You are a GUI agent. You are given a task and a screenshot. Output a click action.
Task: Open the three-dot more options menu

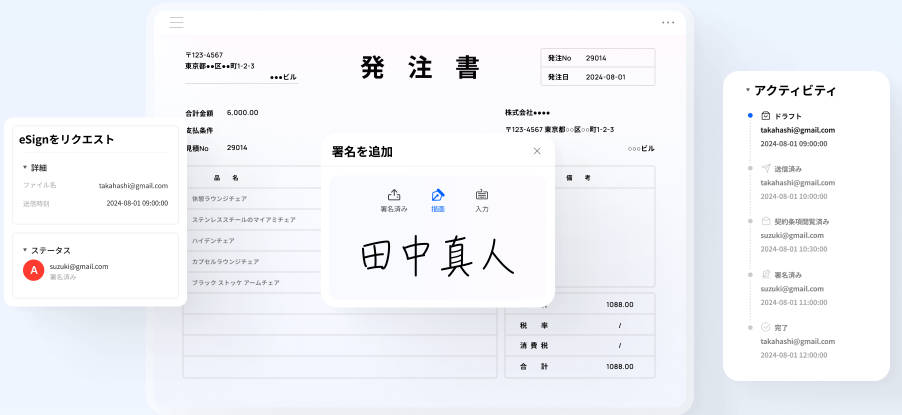point(668,22)
